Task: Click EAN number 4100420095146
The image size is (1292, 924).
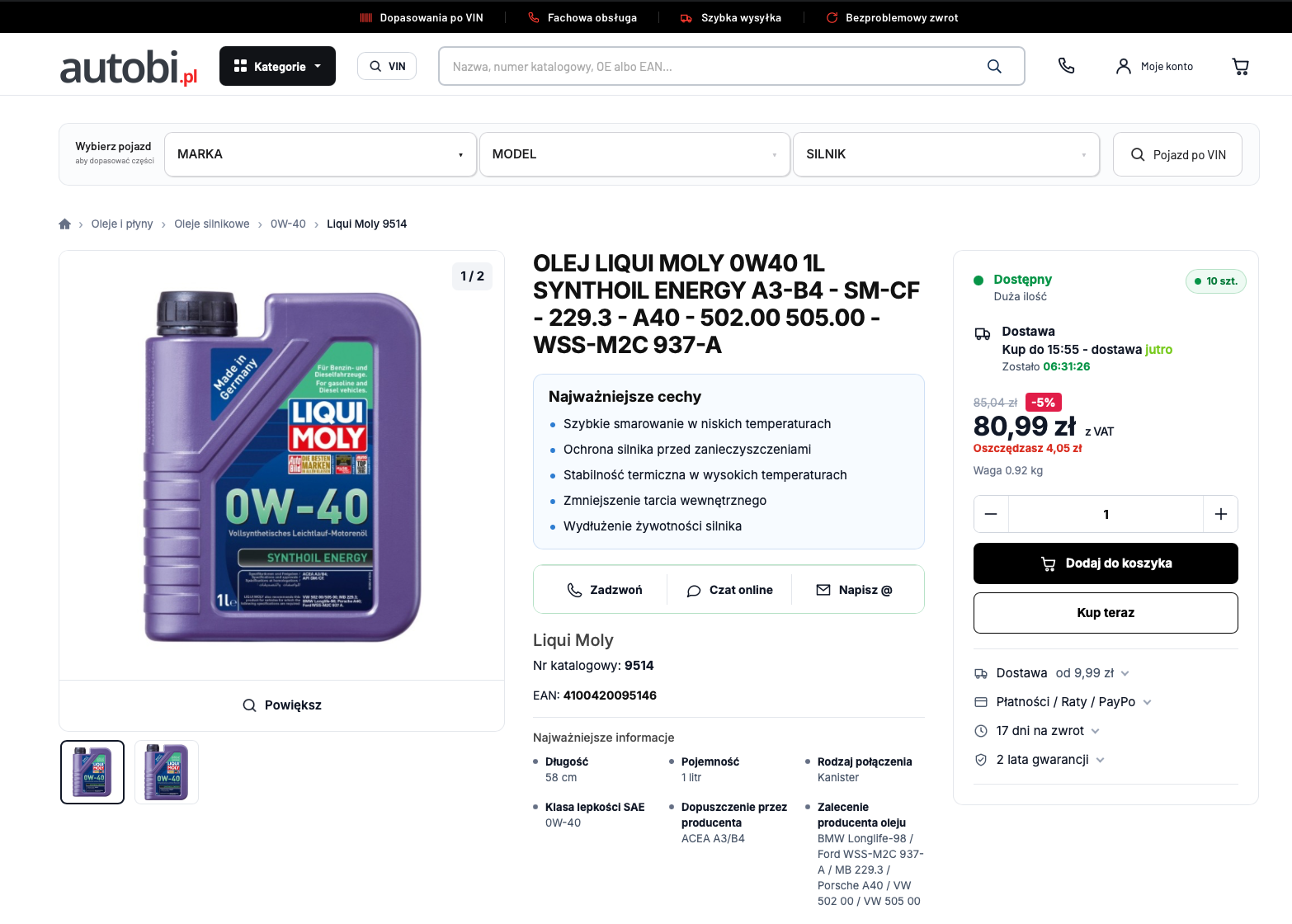Action: click(x=610, y=695)
